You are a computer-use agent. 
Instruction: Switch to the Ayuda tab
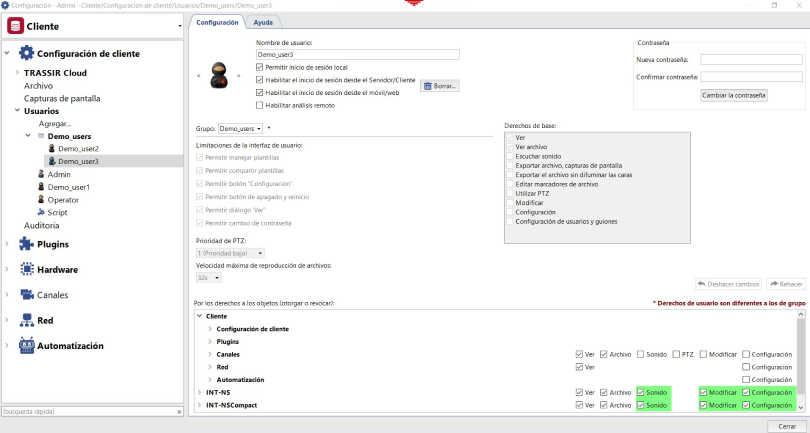coord(263,21)
